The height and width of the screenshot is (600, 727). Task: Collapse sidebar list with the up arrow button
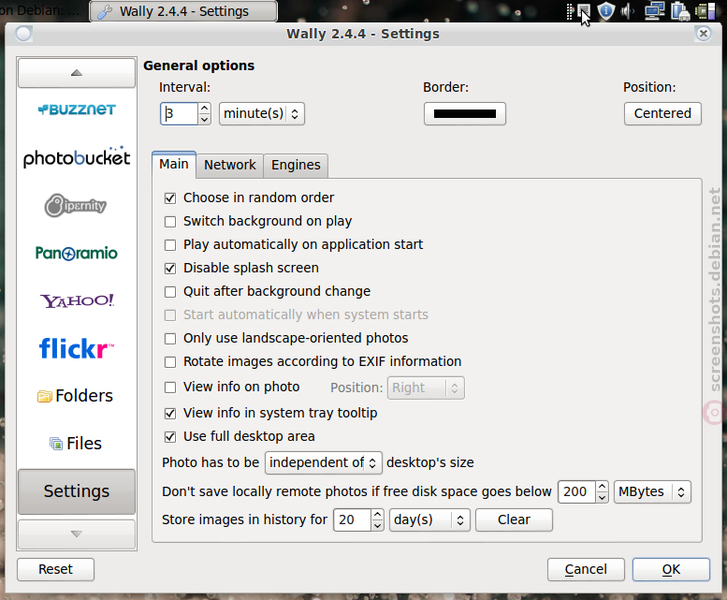pos(77,73)
